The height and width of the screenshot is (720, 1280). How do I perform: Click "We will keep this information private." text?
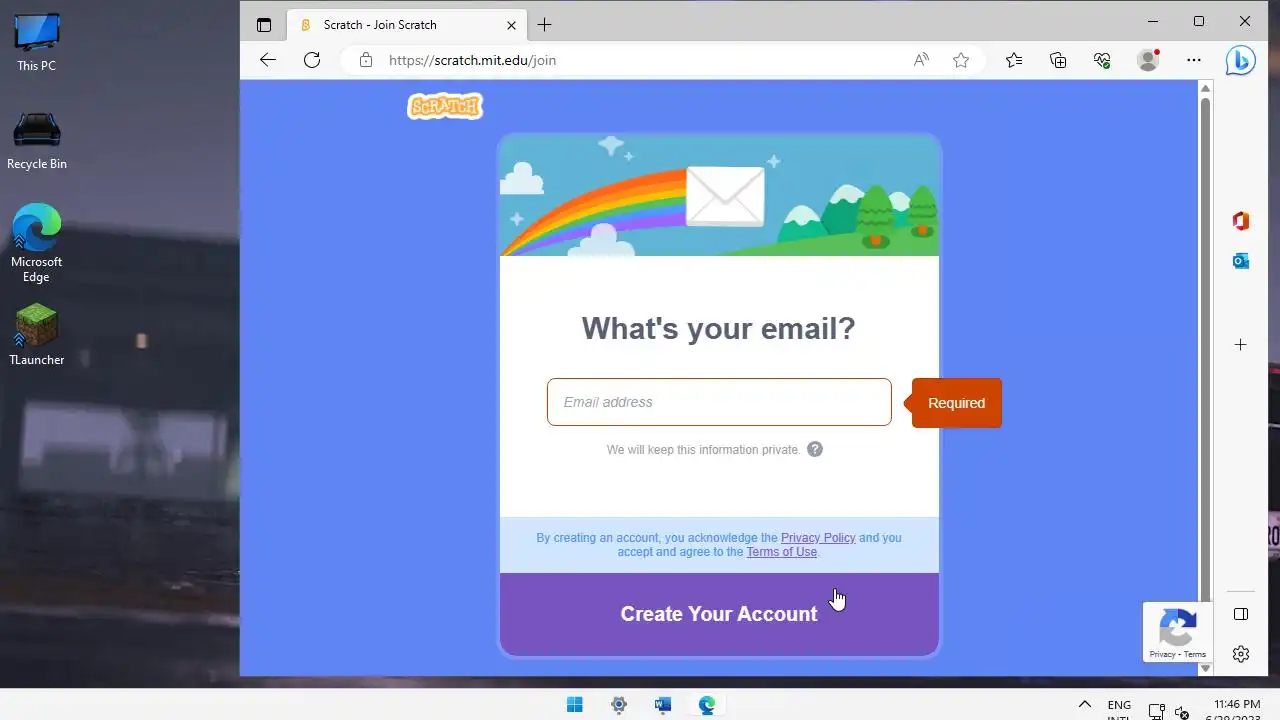coord(704,450)
